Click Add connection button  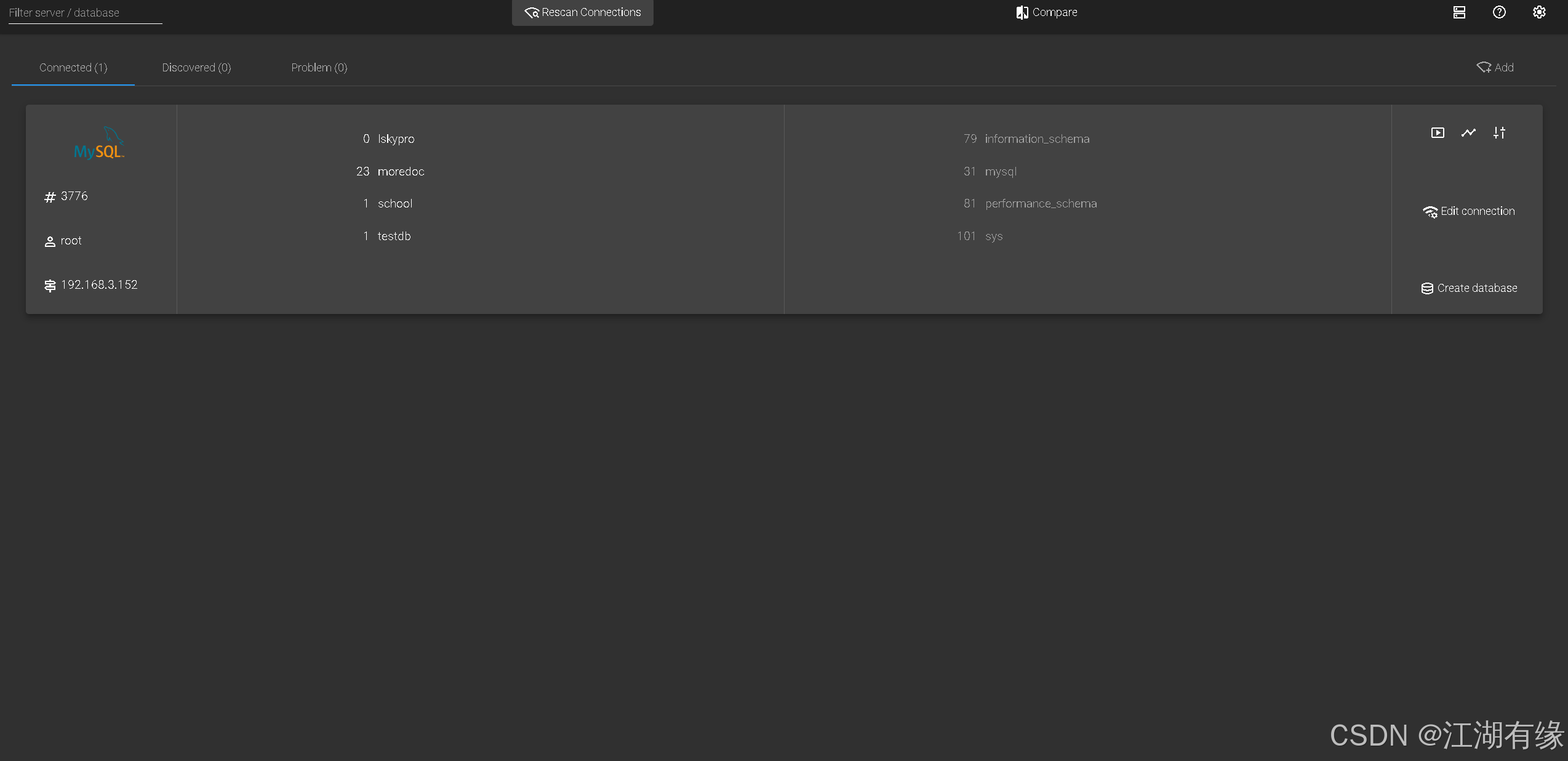tap(1495, 68)
